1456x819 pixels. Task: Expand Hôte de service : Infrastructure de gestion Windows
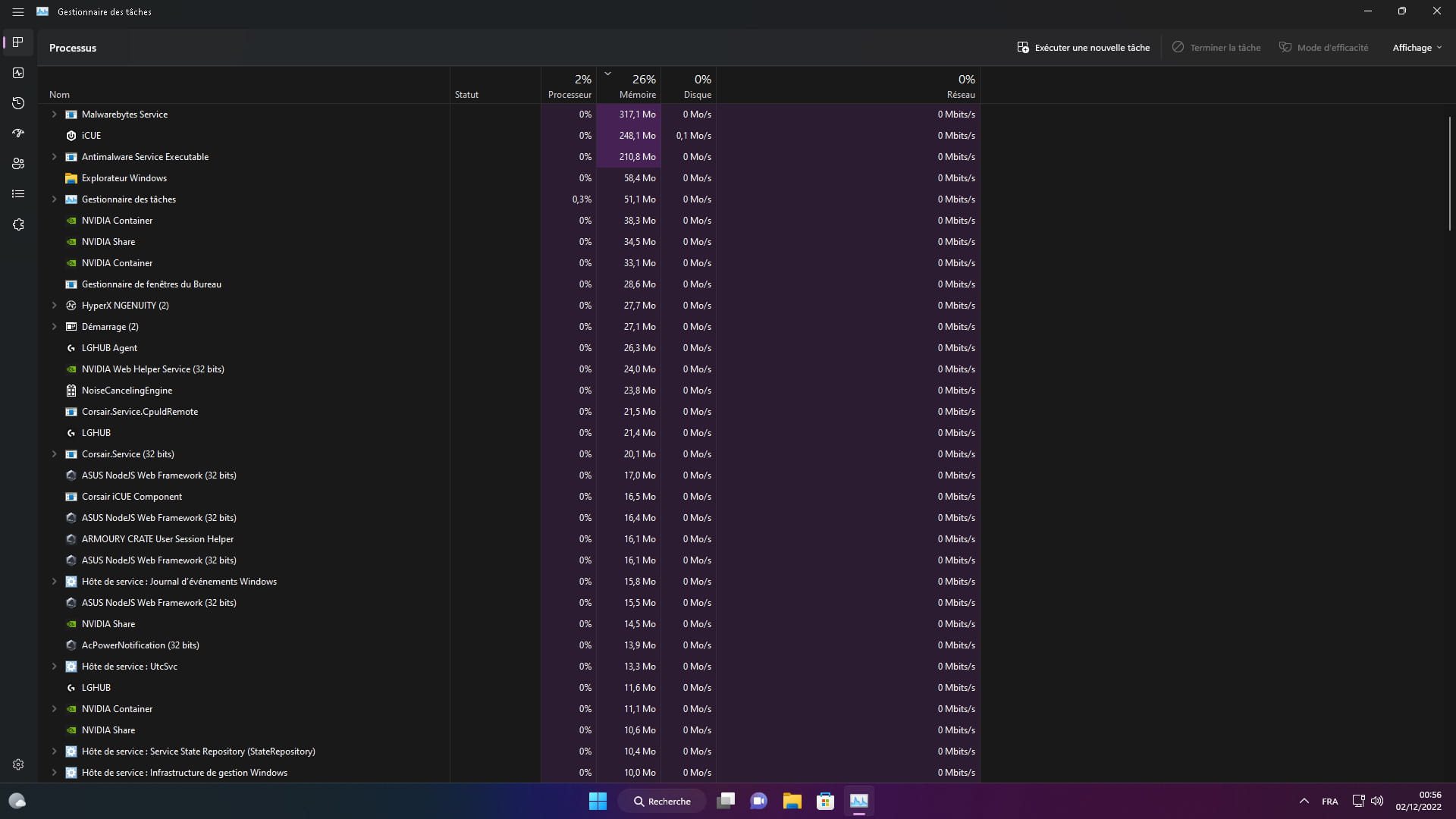coord(54,773)
